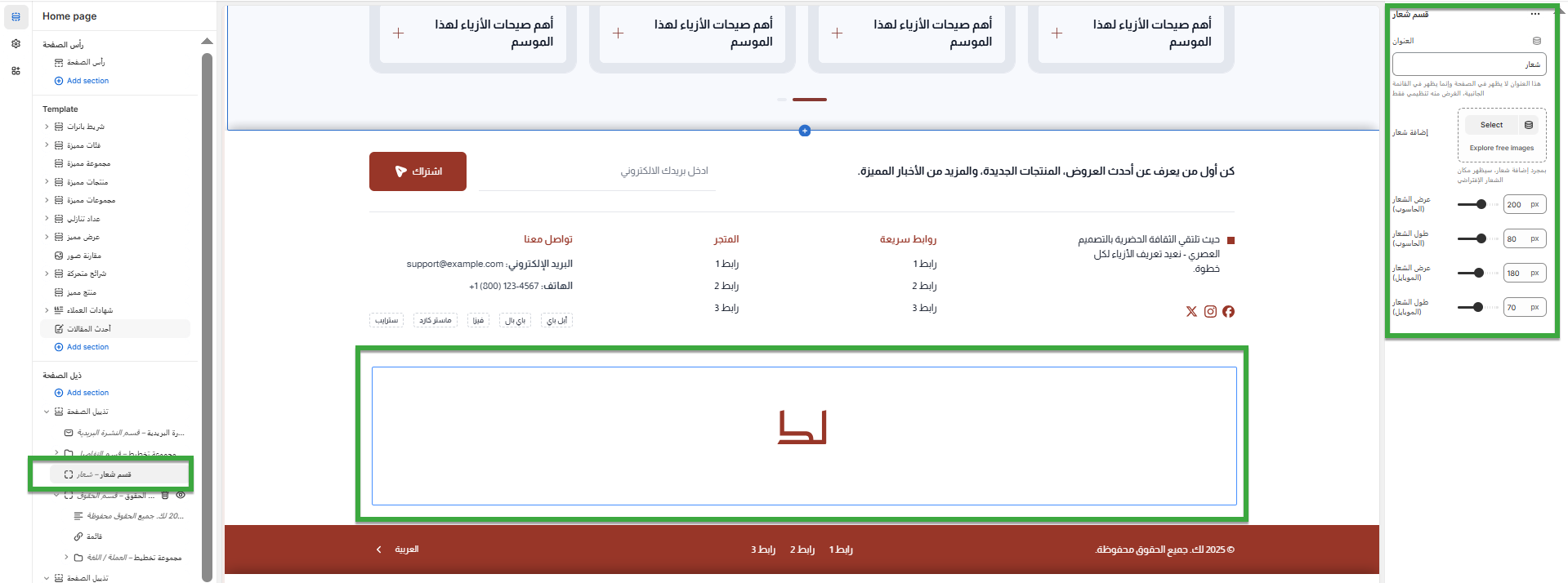This screenshot has height=583, width=1568.
Task: Select the أحدث المقالات section row
Action: 114,329
